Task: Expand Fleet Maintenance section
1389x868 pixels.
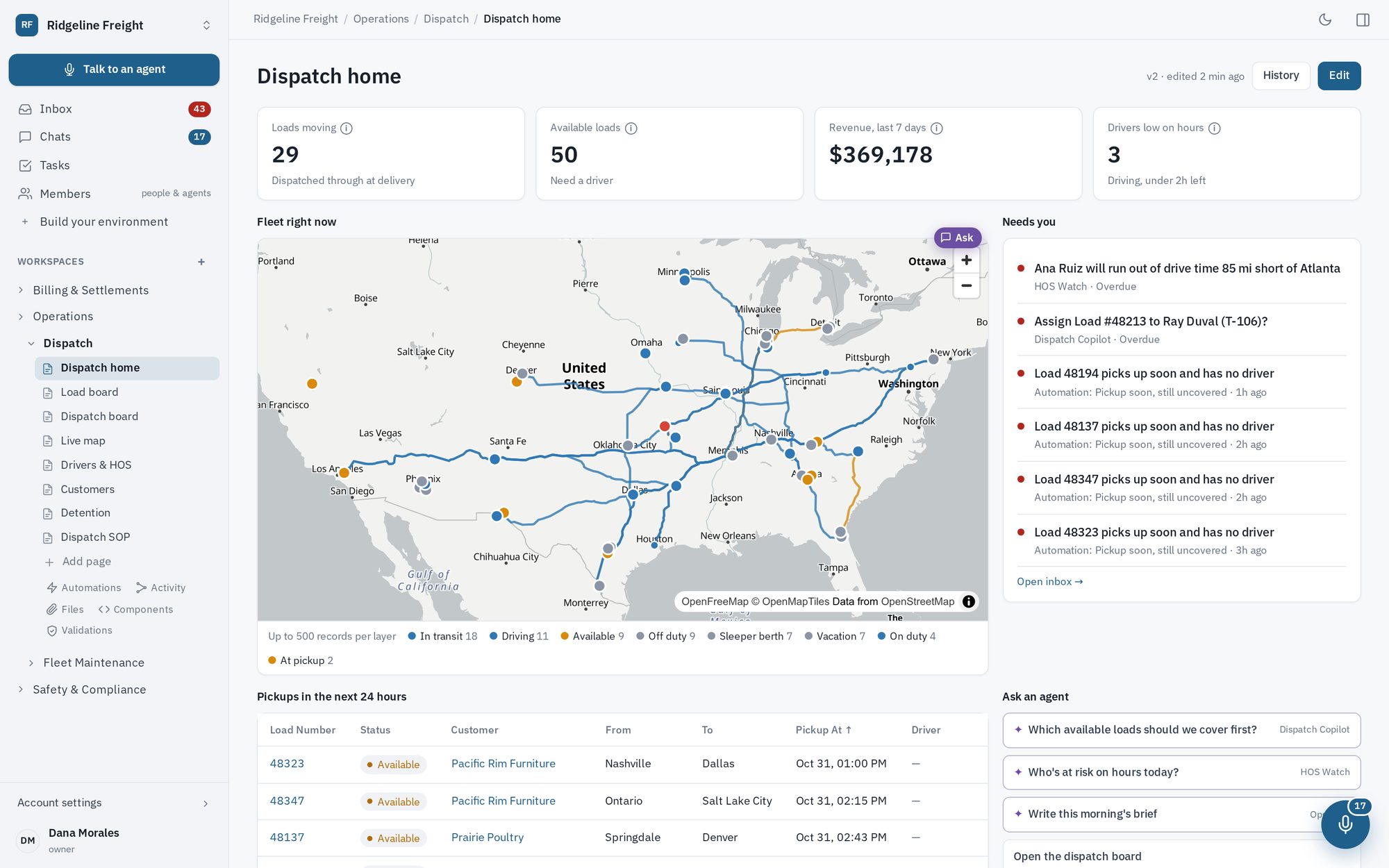Action: (31, 662)
